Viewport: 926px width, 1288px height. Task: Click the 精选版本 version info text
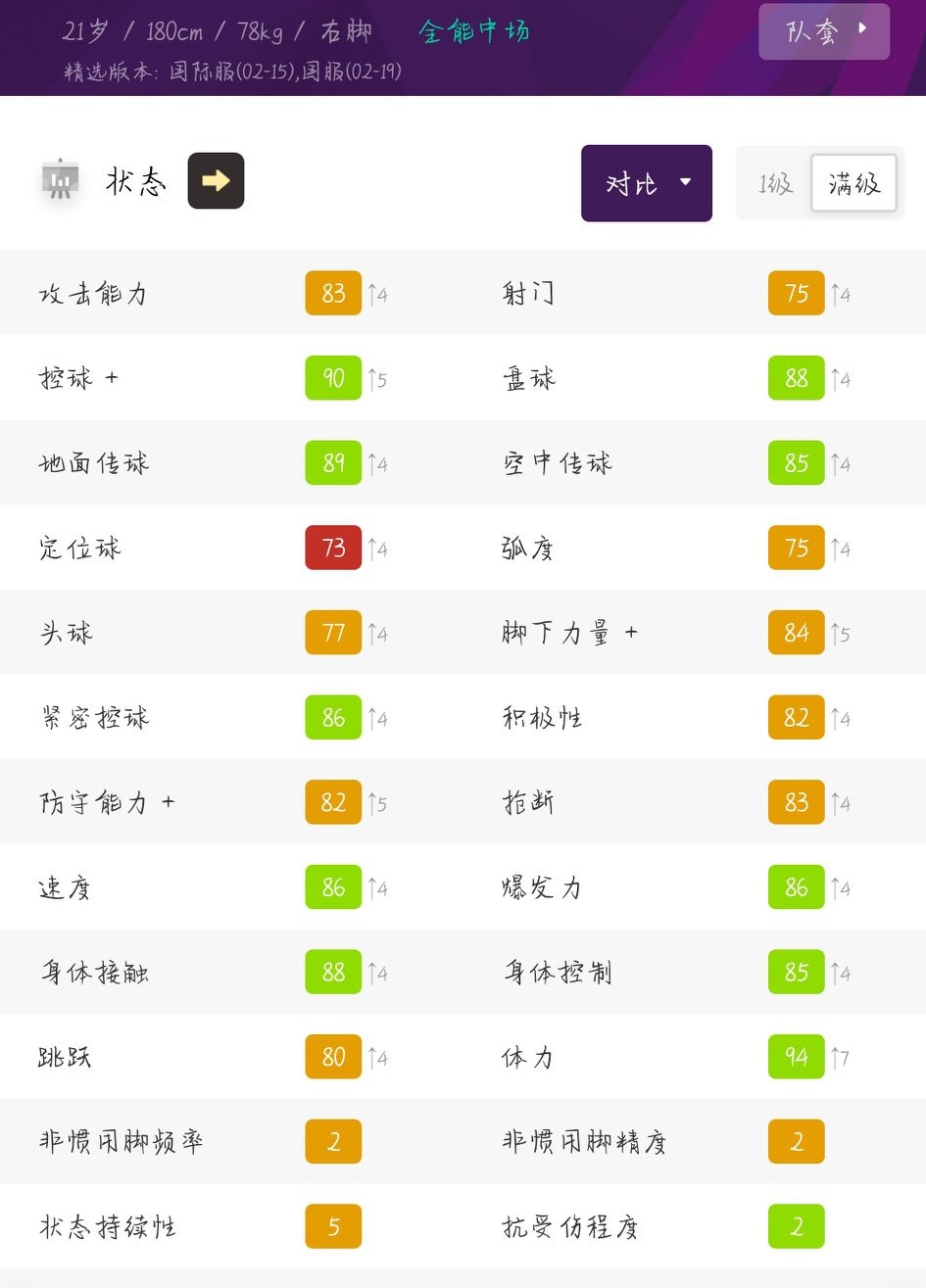(232, 72)
